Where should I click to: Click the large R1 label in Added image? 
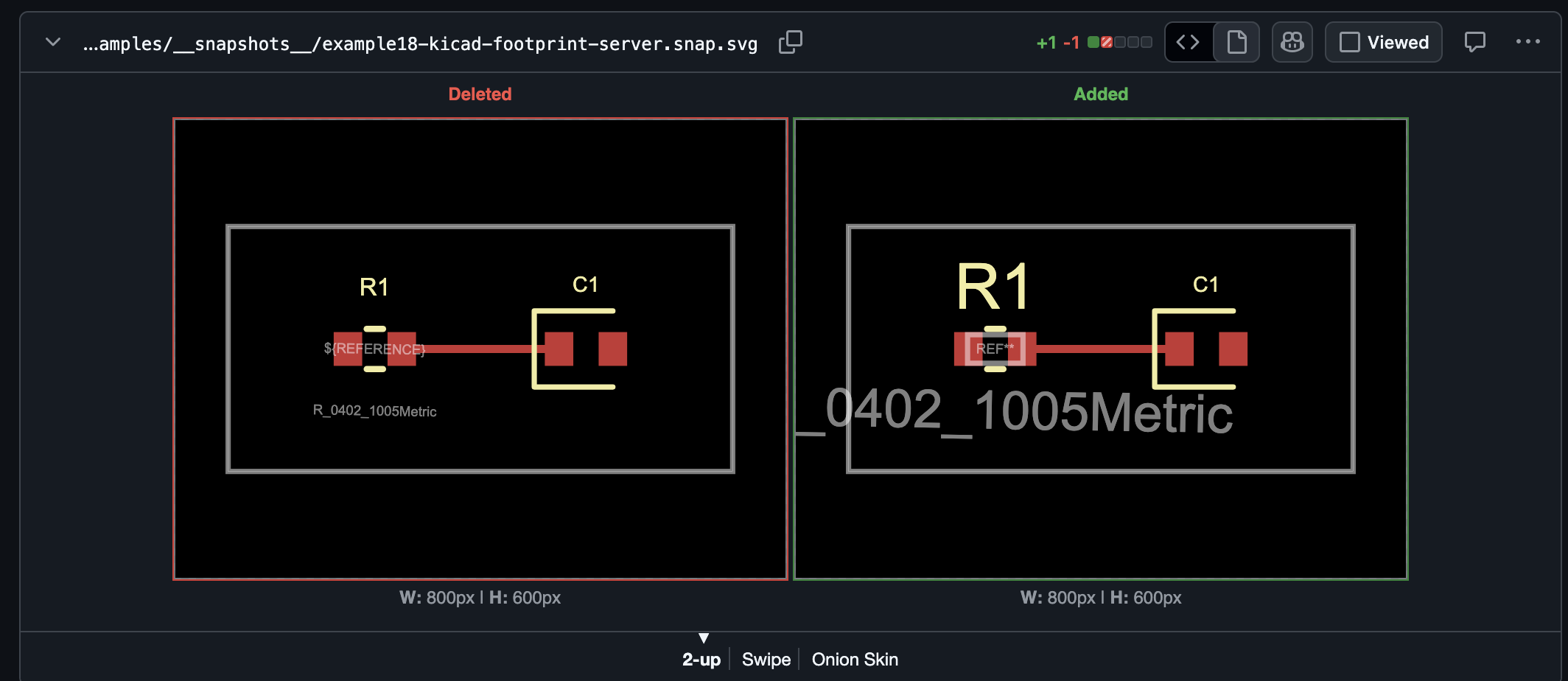tap(993, 287)
